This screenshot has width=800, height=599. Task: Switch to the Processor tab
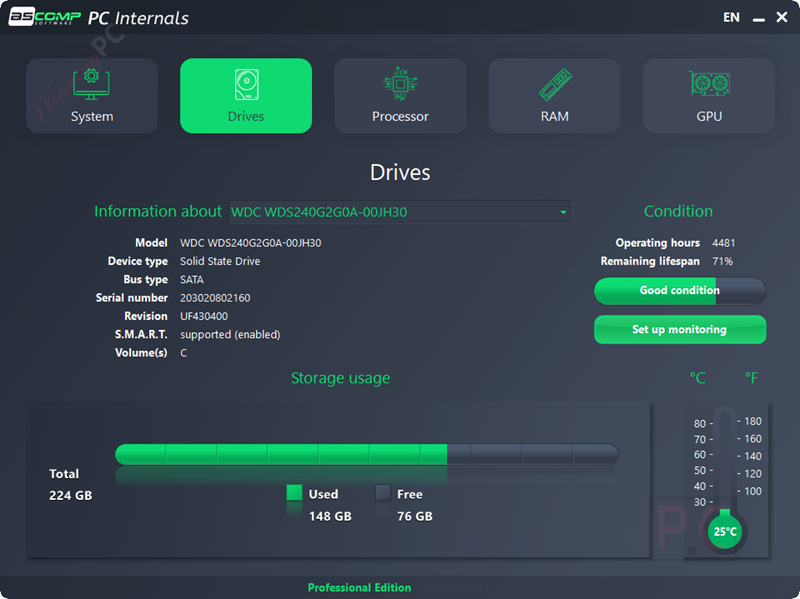(401, 95)
